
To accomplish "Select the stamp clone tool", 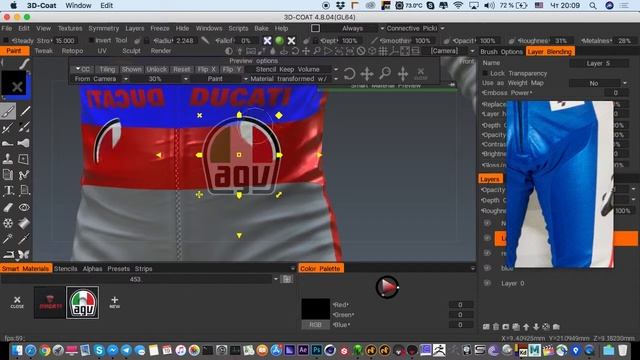I will click(x=7, y=159).
